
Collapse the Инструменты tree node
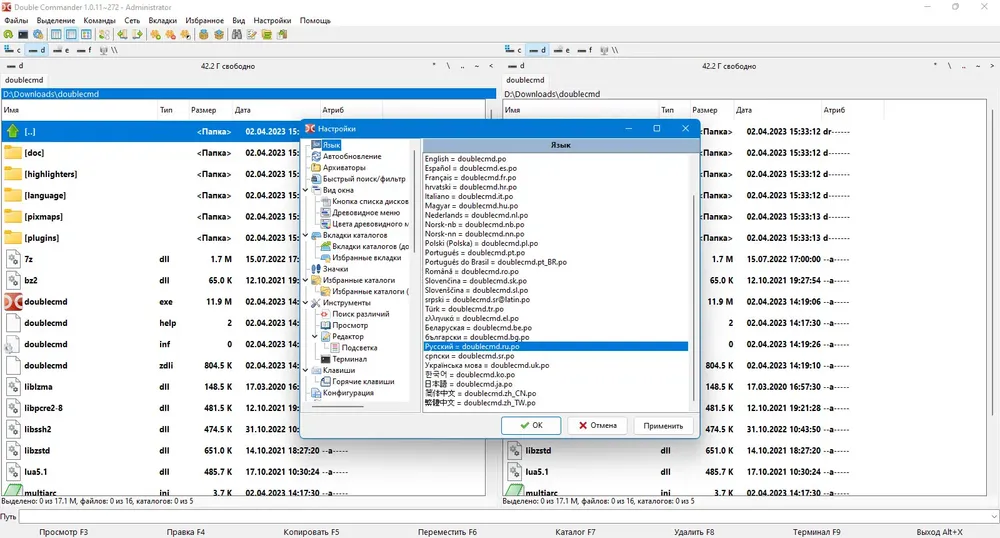click(305, 303)
